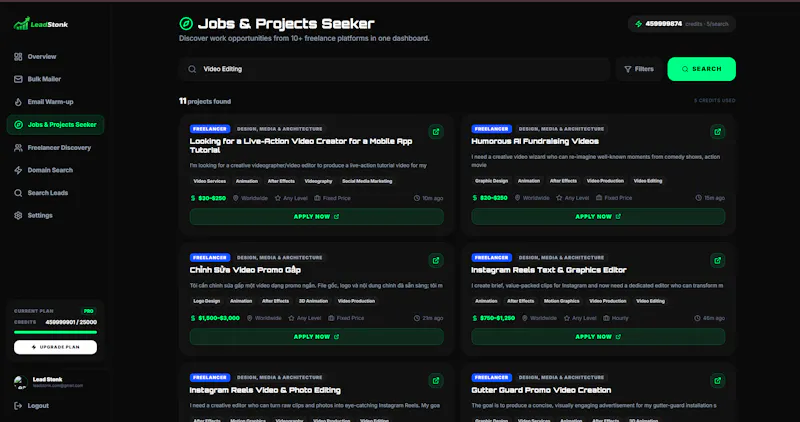Screen dimensions: 800x422
Task: Click the Upgrade Plan button
Action: click(55, 347)
